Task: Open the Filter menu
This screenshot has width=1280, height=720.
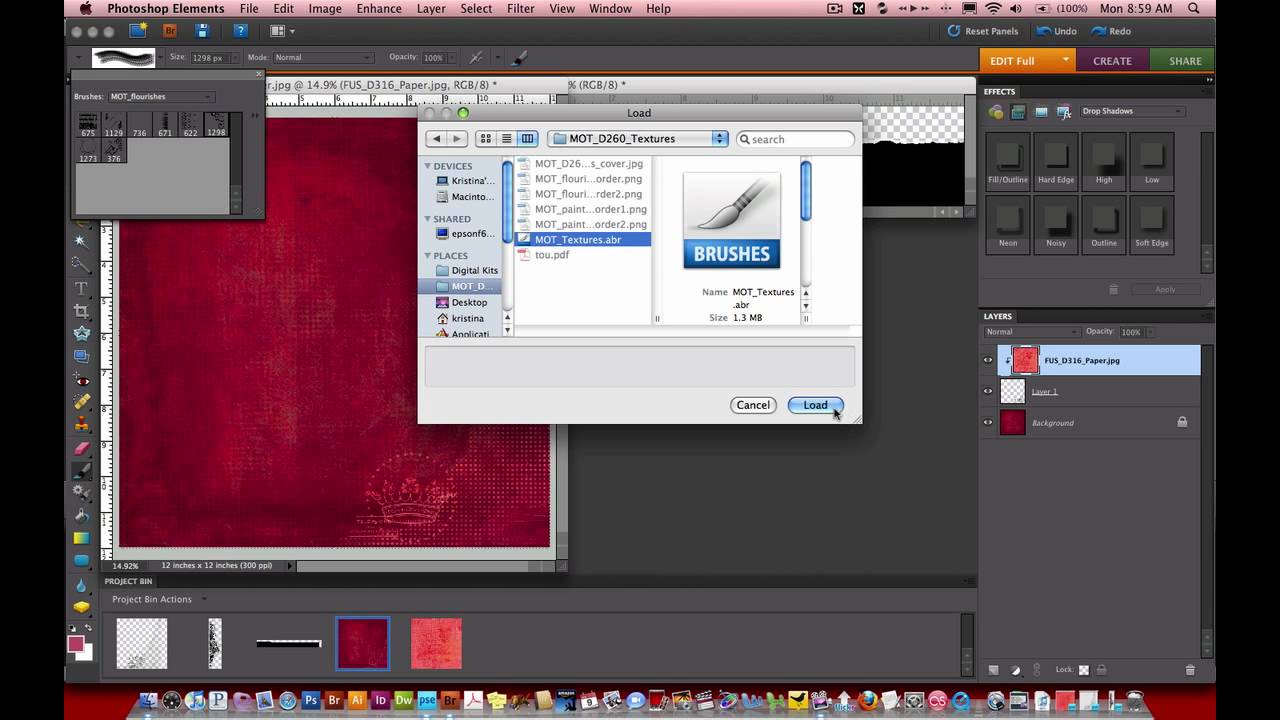Action: 520,9
